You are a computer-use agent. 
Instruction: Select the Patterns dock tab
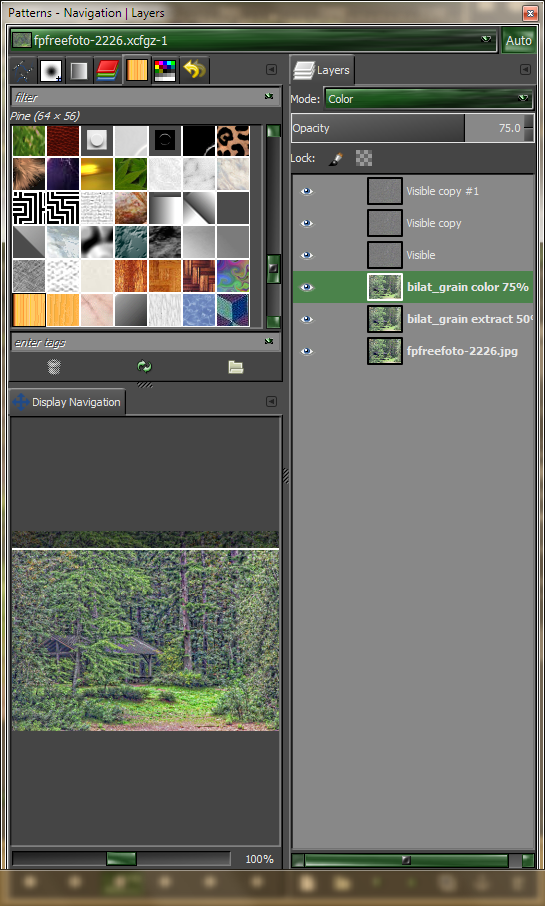click(x=136, y=70)
